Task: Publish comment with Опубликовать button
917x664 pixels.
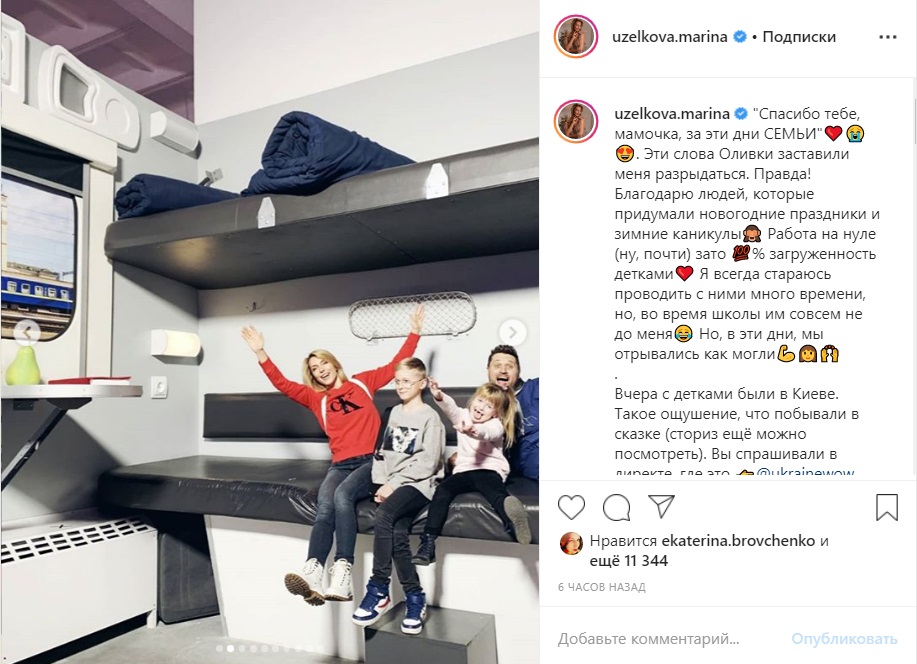Action: pyautogui.click(x=844, y=638)
